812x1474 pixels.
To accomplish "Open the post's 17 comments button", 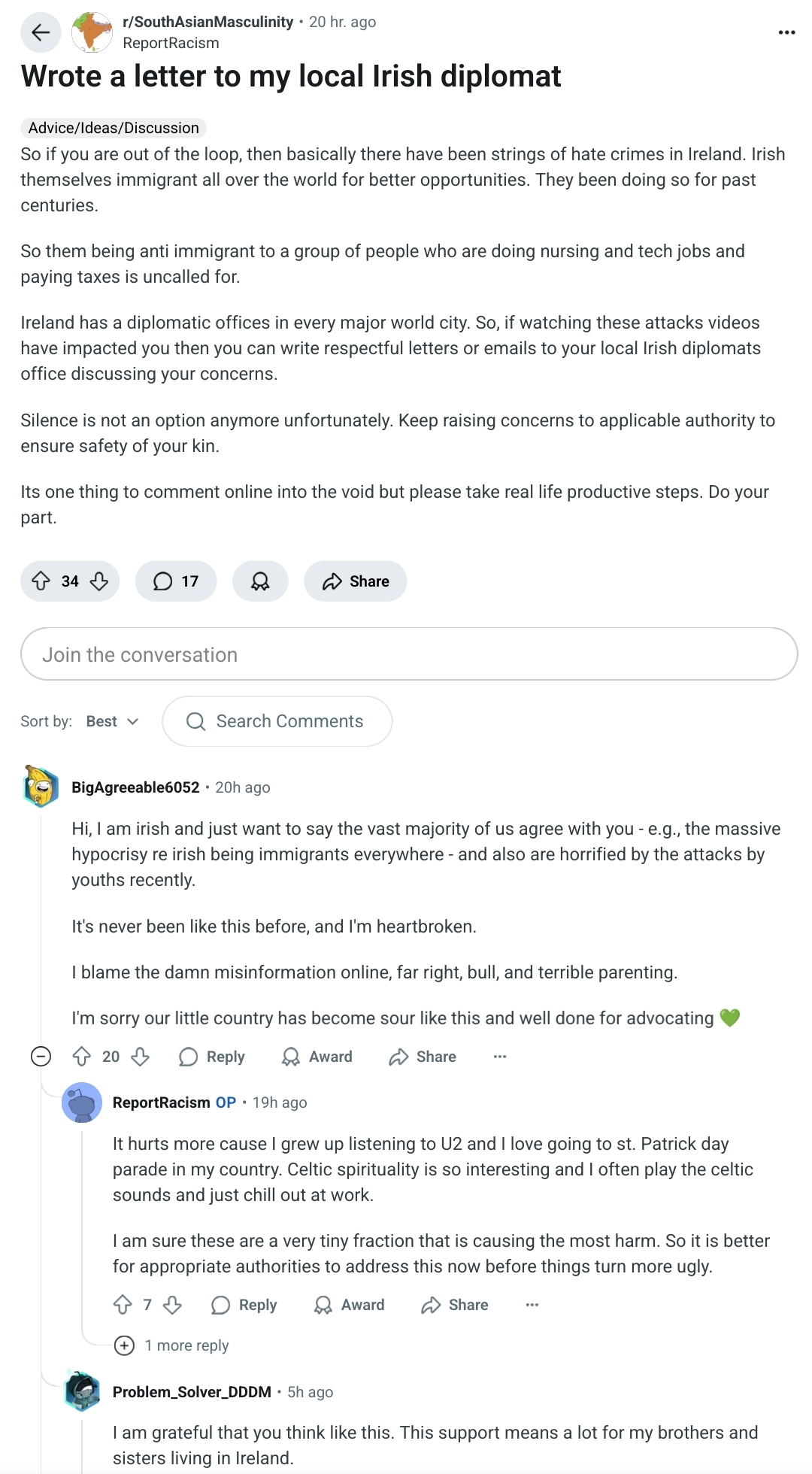I will click(176, 581).
